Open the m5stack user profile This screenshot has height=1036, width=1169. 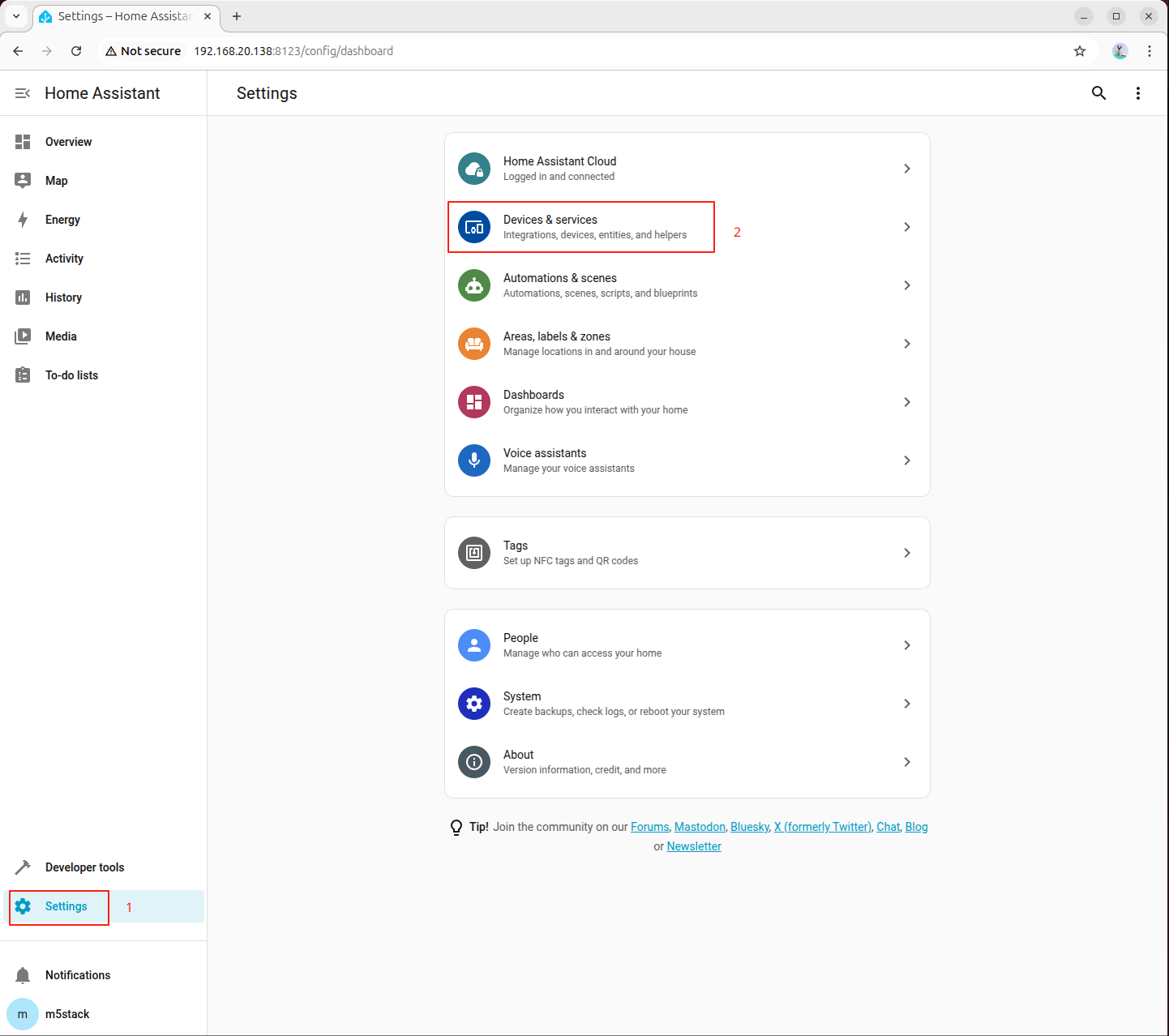coord(66,1014)
